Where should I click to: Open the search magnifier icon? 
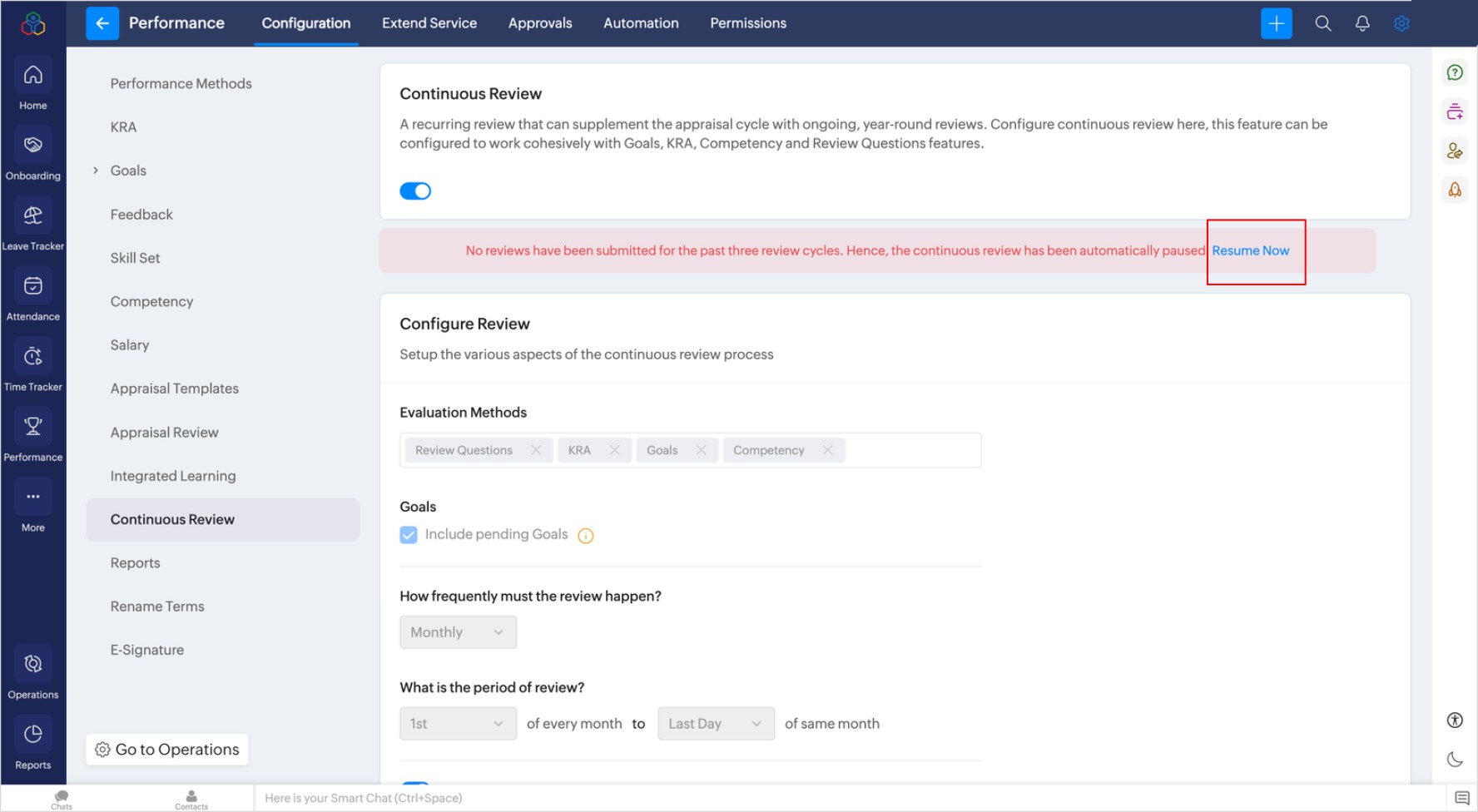point(1322,23)
